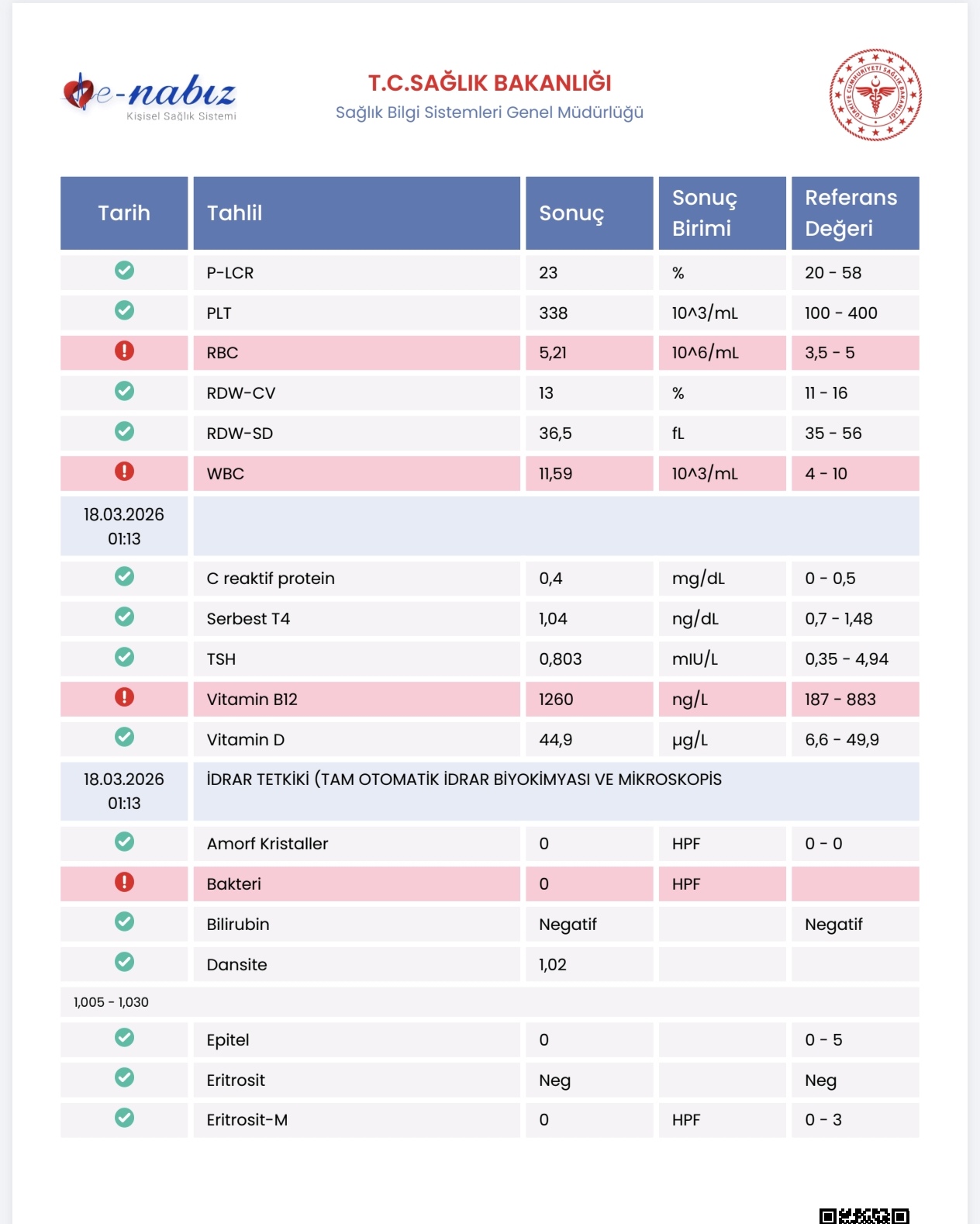Click the red alert icon beside Bakteri
Viewport: 980px width, 1224px height.
click(x=124, y=882)
